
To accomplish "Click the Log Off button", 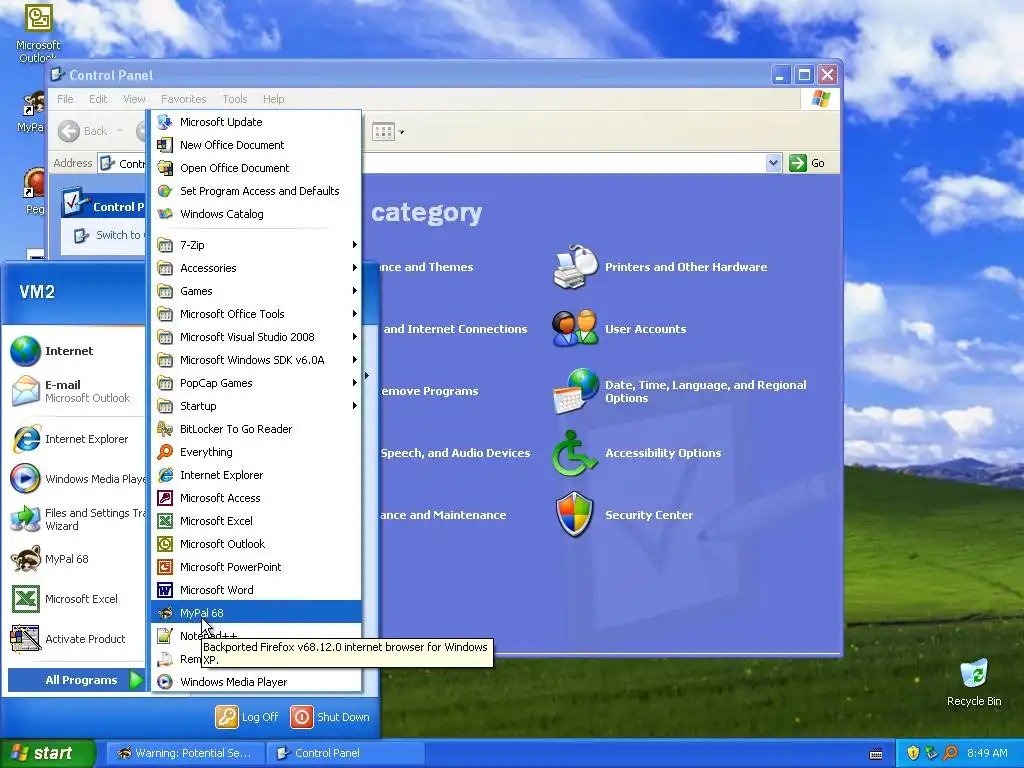I will pos(248,716).
